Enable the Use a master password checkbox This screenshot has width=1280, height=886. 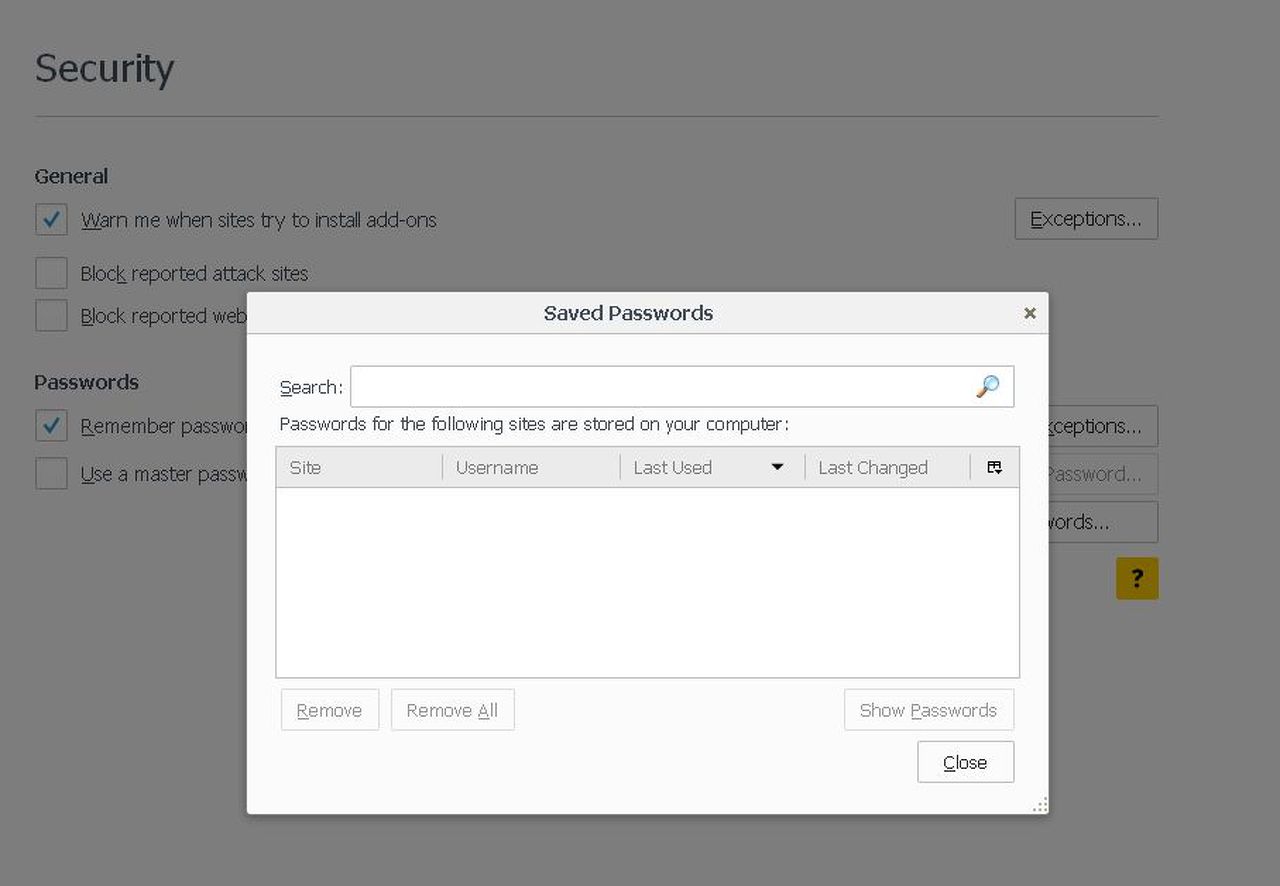coord(52,474)
